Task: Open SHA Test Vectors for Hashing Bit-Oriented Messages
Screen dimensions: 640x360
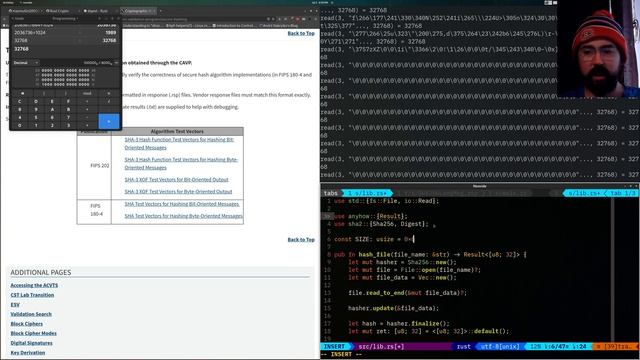Action: pos(182,204)
